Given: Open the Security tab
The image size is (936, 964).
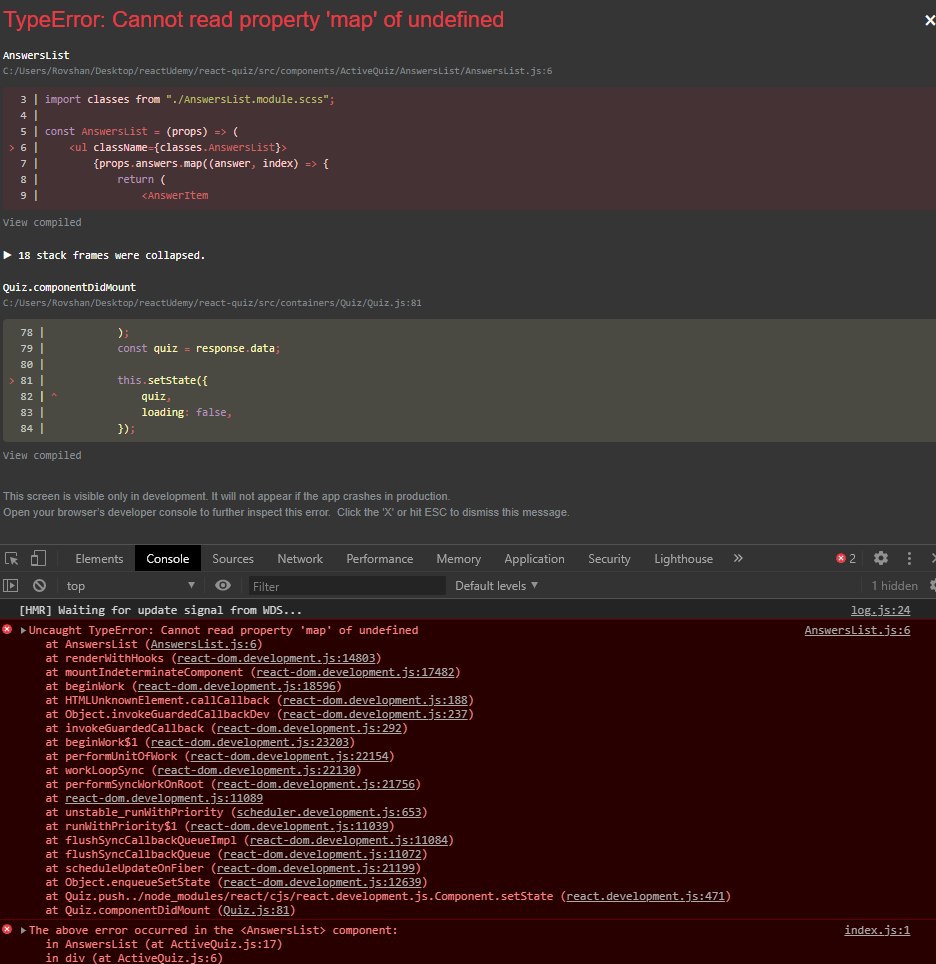Looking at the screenshot, I should coord(609,558).
